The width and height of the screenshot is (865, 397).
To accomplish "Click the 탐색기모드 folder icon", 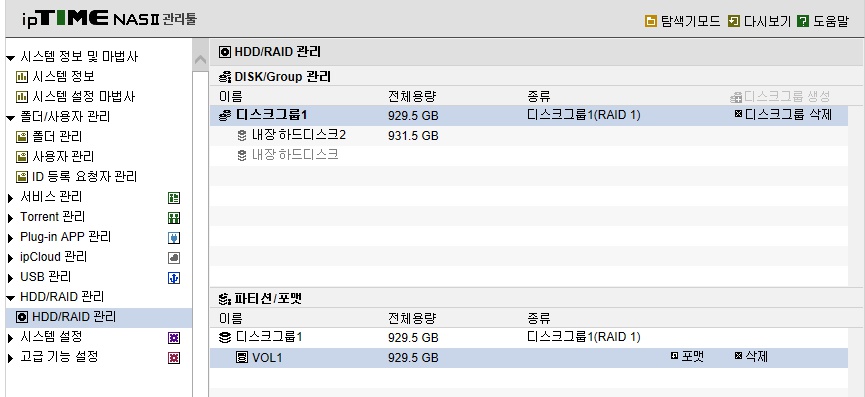I will [651, 22].
